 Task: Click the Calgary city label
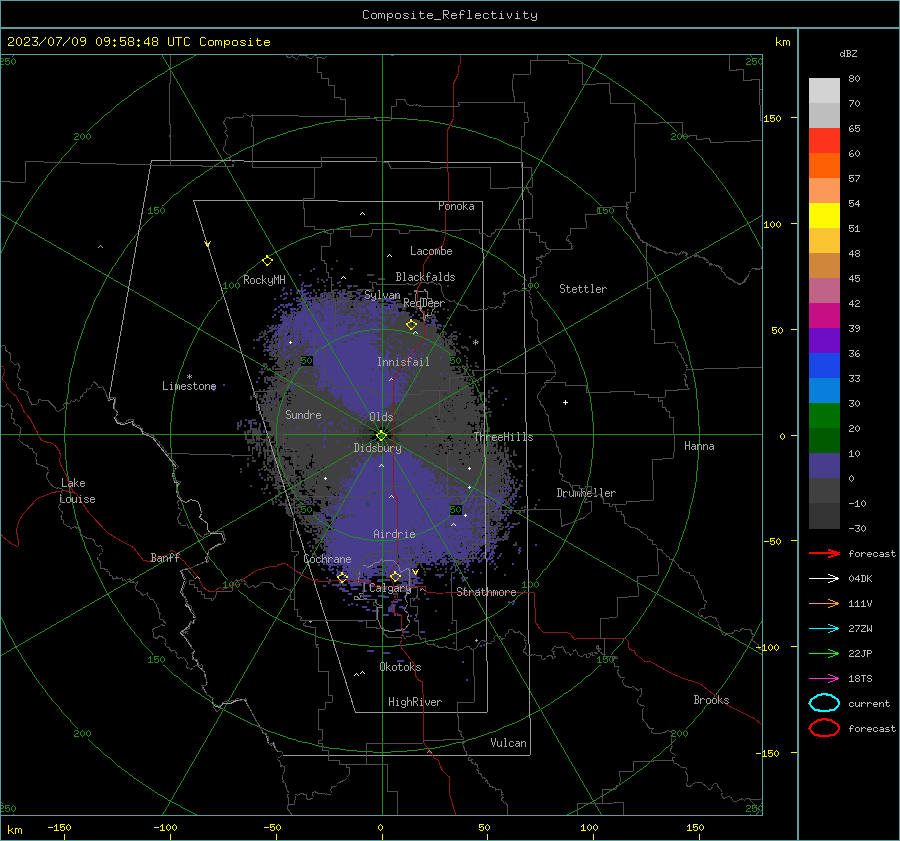click(390, 588)
